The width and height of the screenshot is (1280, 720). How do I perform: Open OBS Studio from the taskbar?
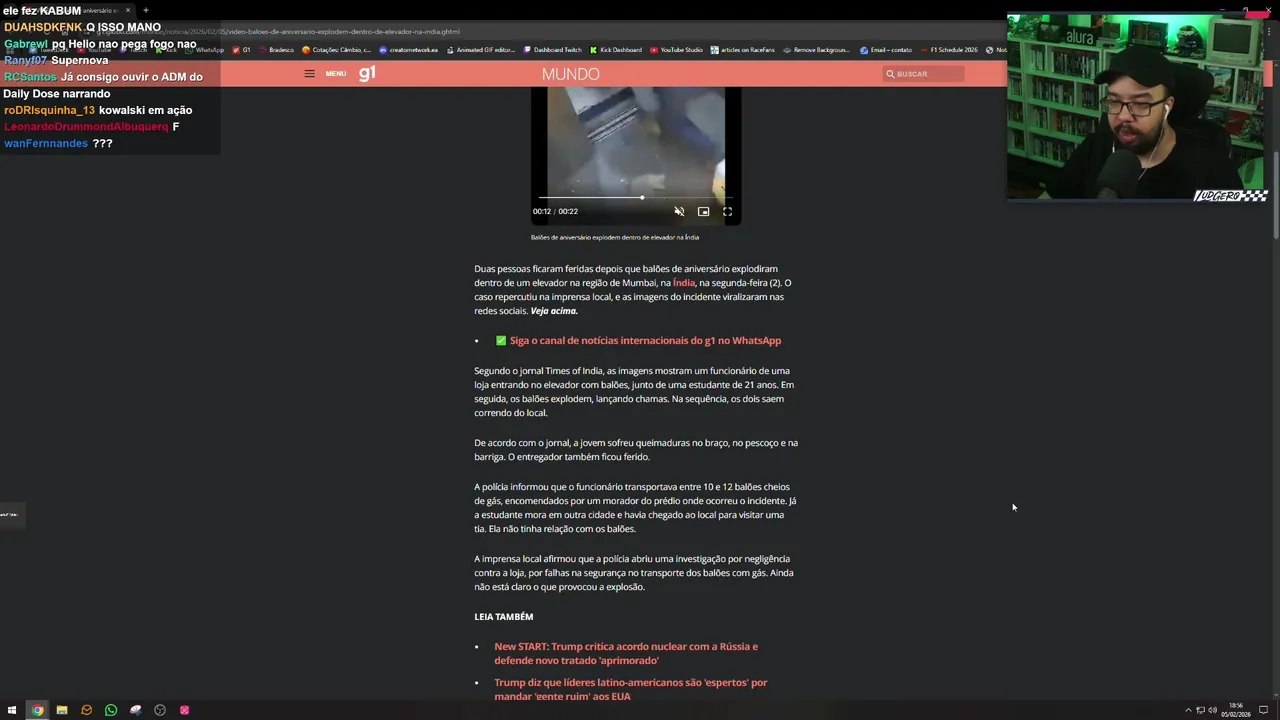(160, 710)
